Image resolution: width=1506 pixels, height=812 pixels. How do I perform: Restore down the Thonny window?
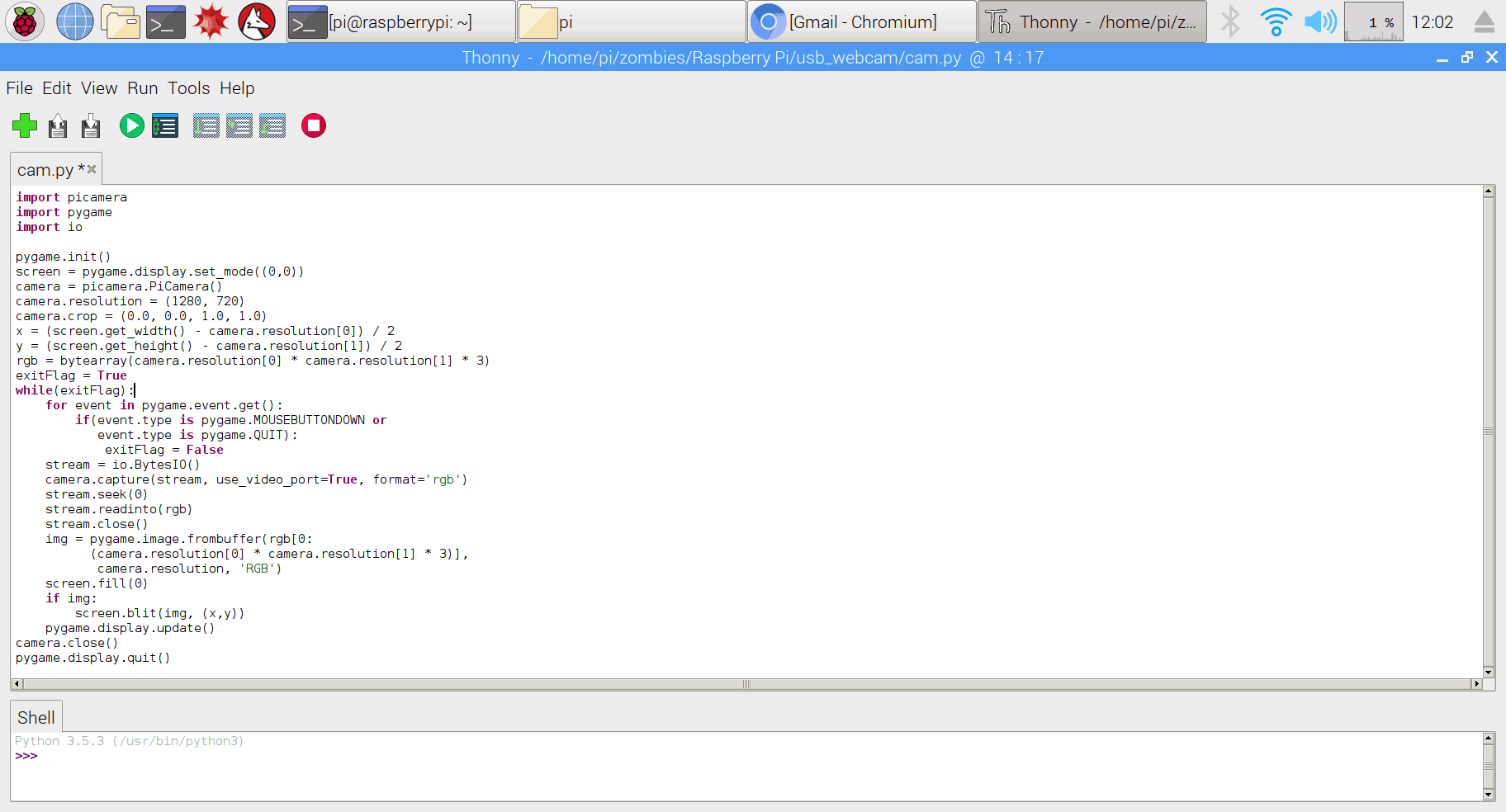coord(1467,57)
